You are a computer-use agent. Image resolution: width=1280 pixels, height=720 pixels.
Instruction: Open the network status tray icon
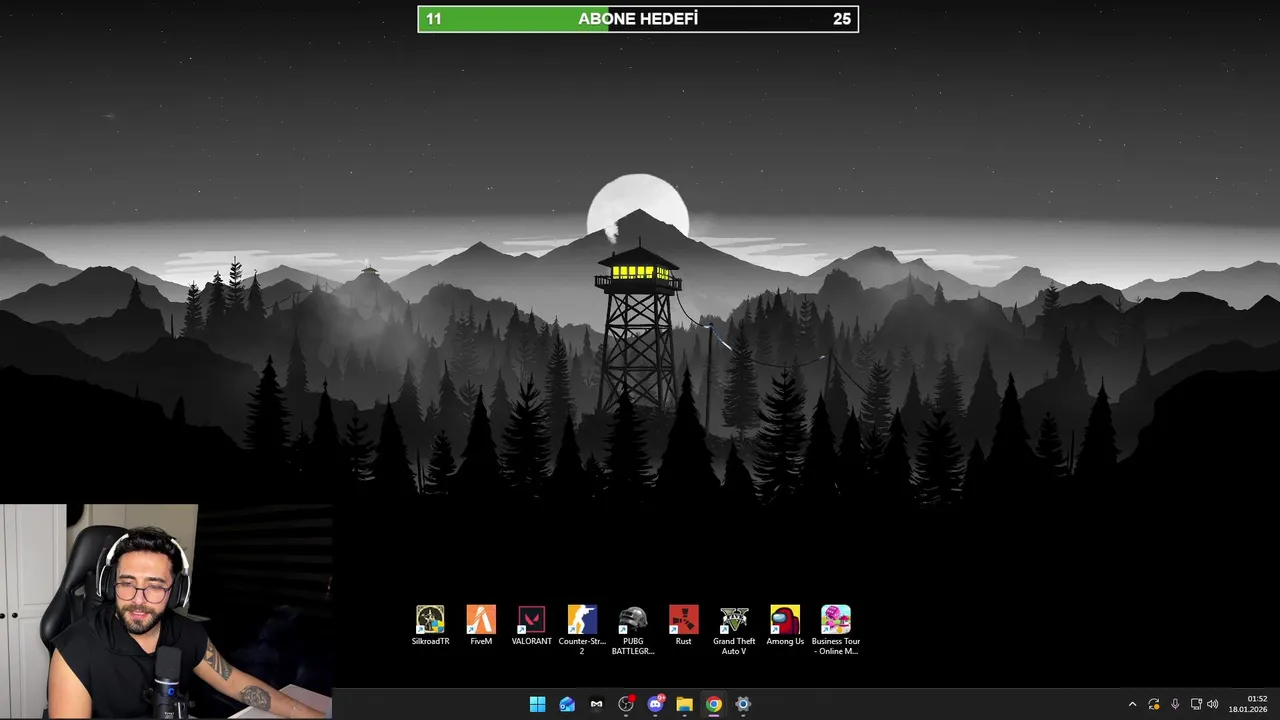[1196, 704]
